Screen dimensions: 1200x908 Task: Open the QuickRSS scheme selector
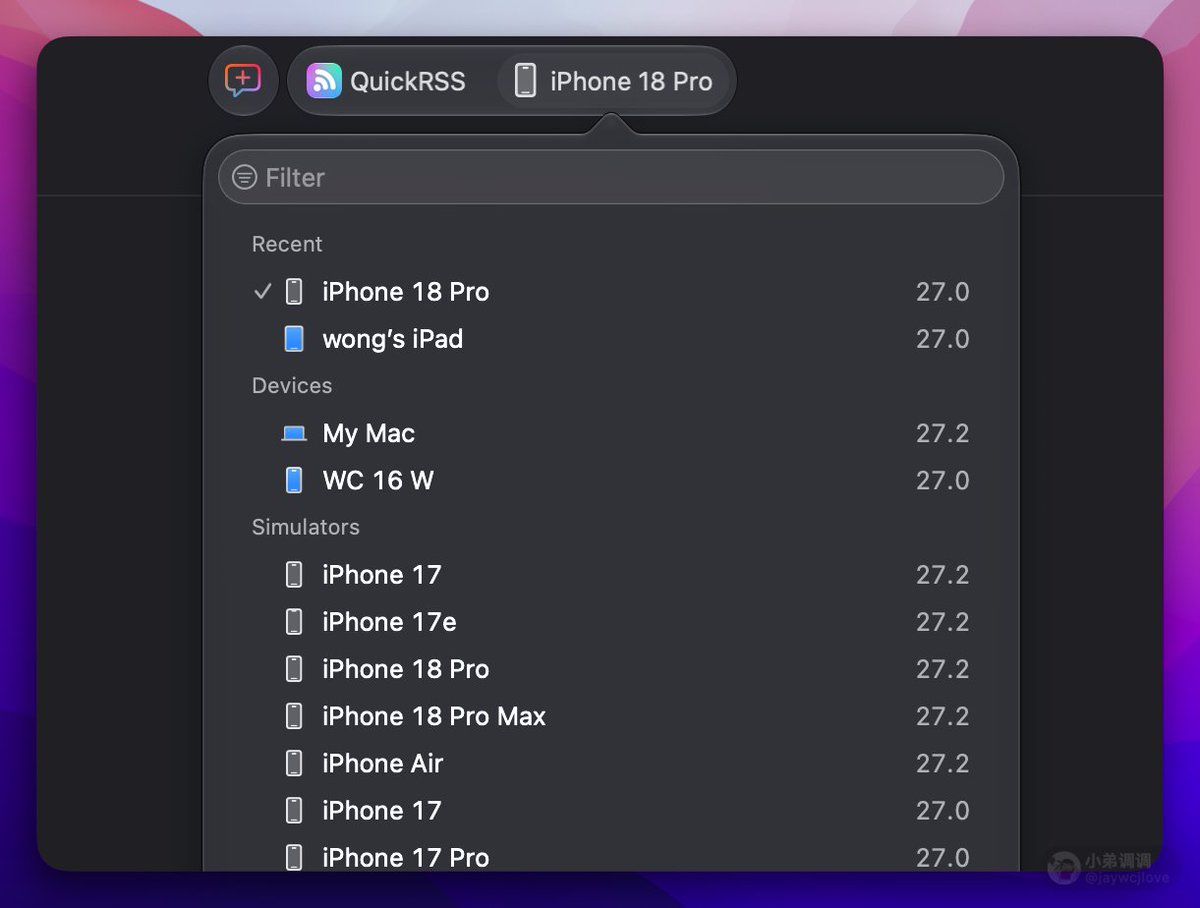387,81
